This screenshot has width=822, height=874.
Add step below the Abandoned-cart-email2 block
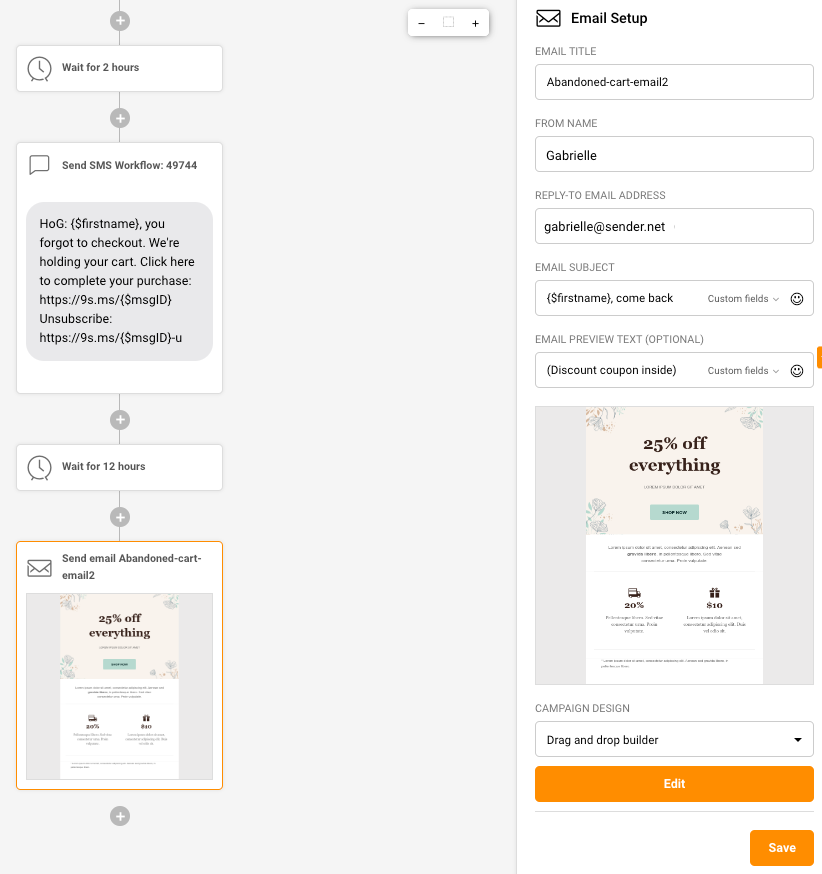[x=120, y=816]
